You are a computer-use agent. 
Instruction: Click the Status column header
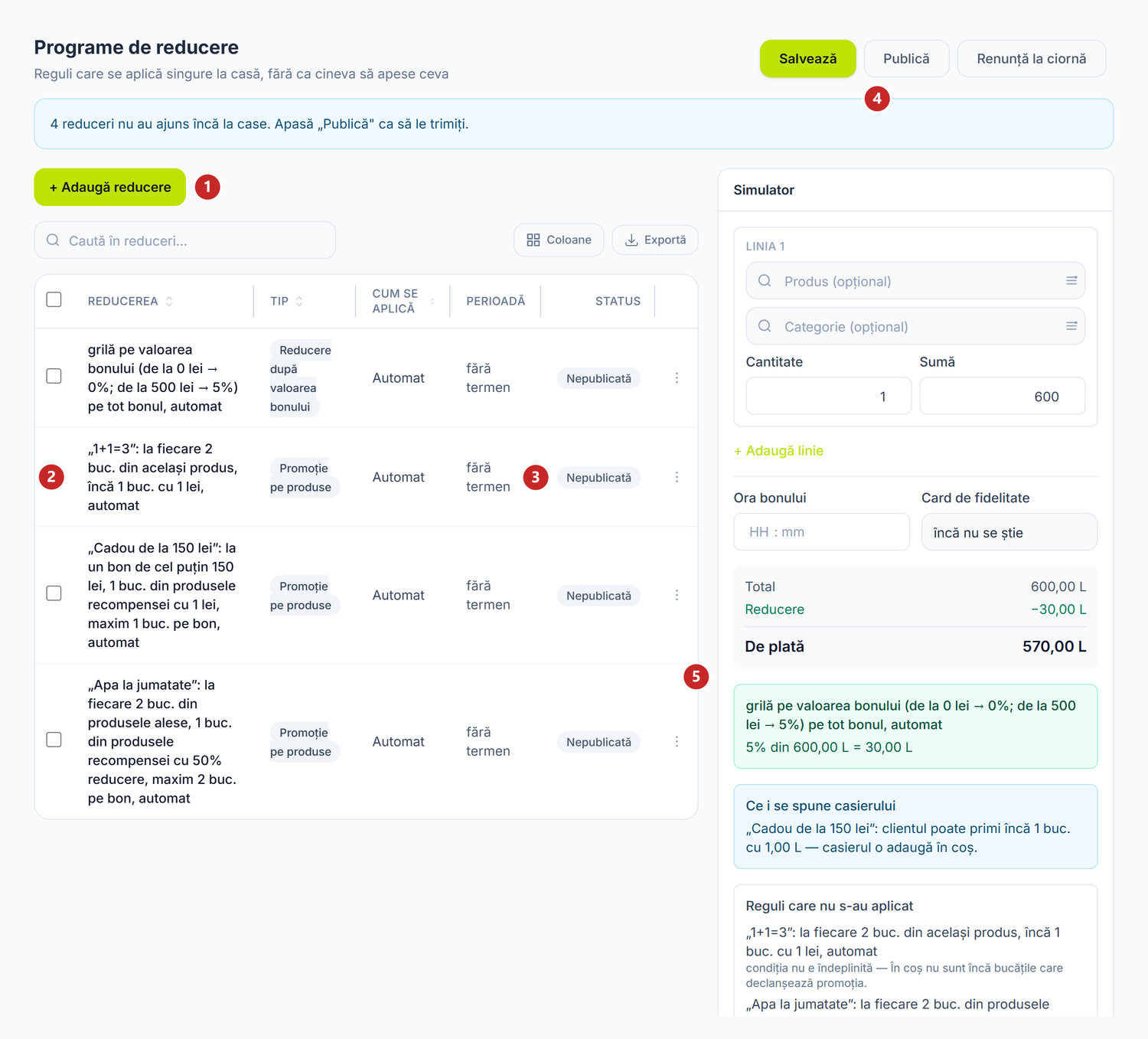(x=618, y=301)
